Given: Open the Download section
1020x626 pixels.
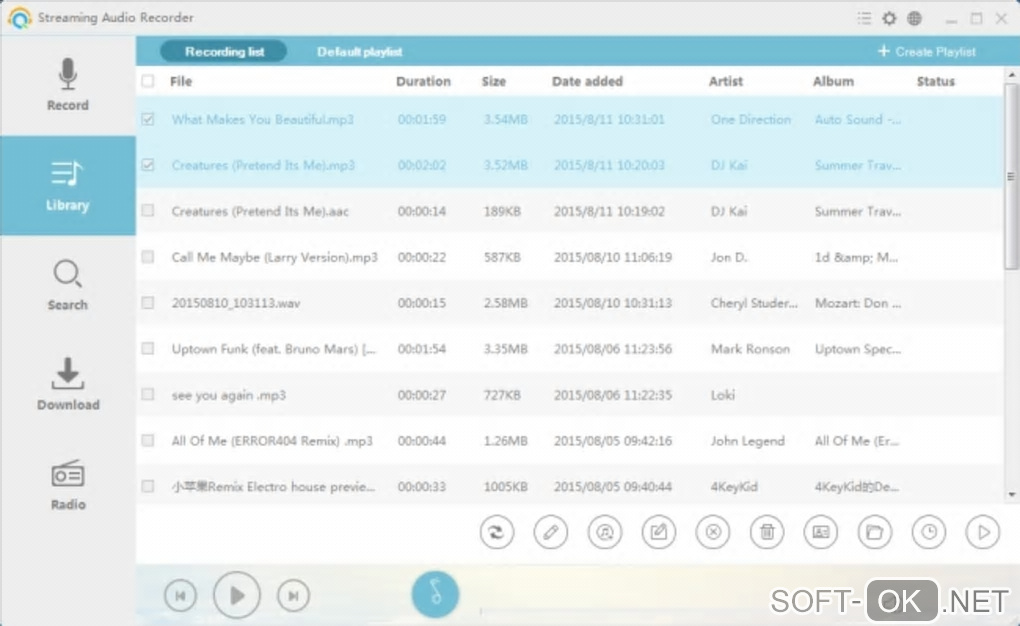Looking at the screenshot, I should pos(68,385).
